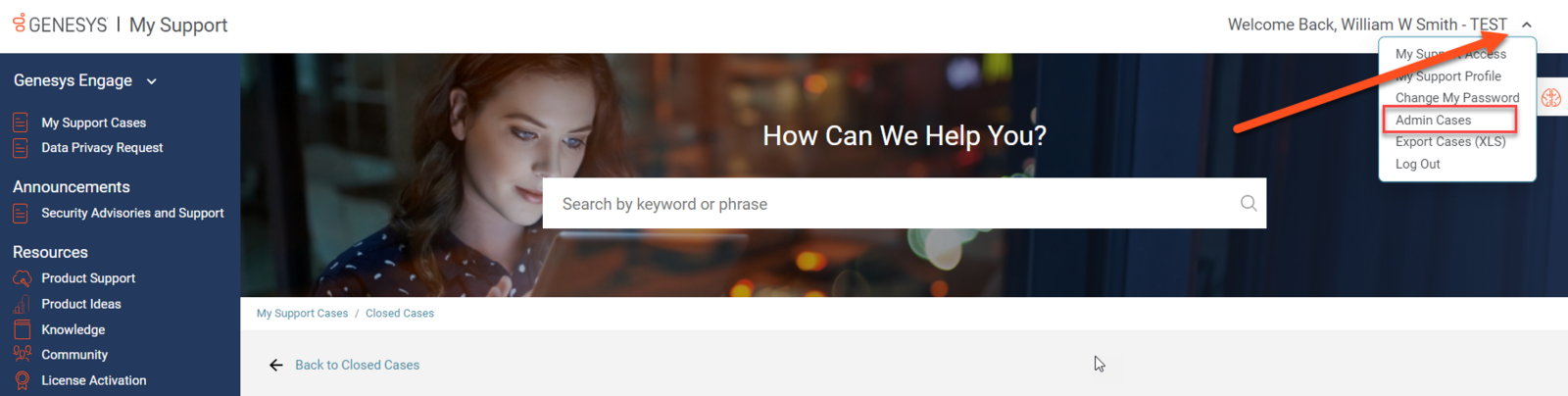The image size is (1568, 396).
Task: Expand the Genesys Engage product dropdown
Action: coord(152,81)
